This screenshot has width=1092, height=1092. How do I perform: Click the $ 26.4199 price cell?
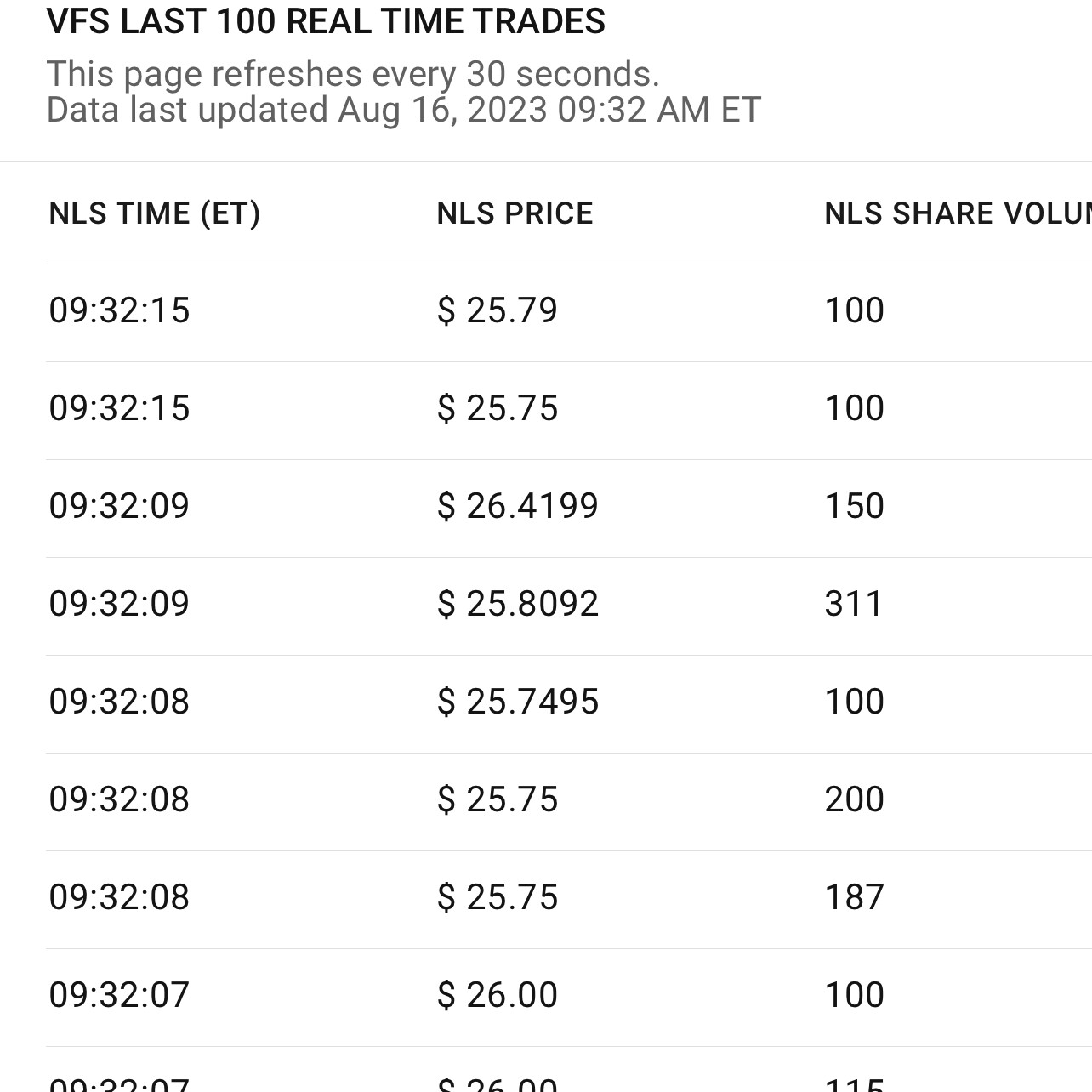(x=518, y=506)
